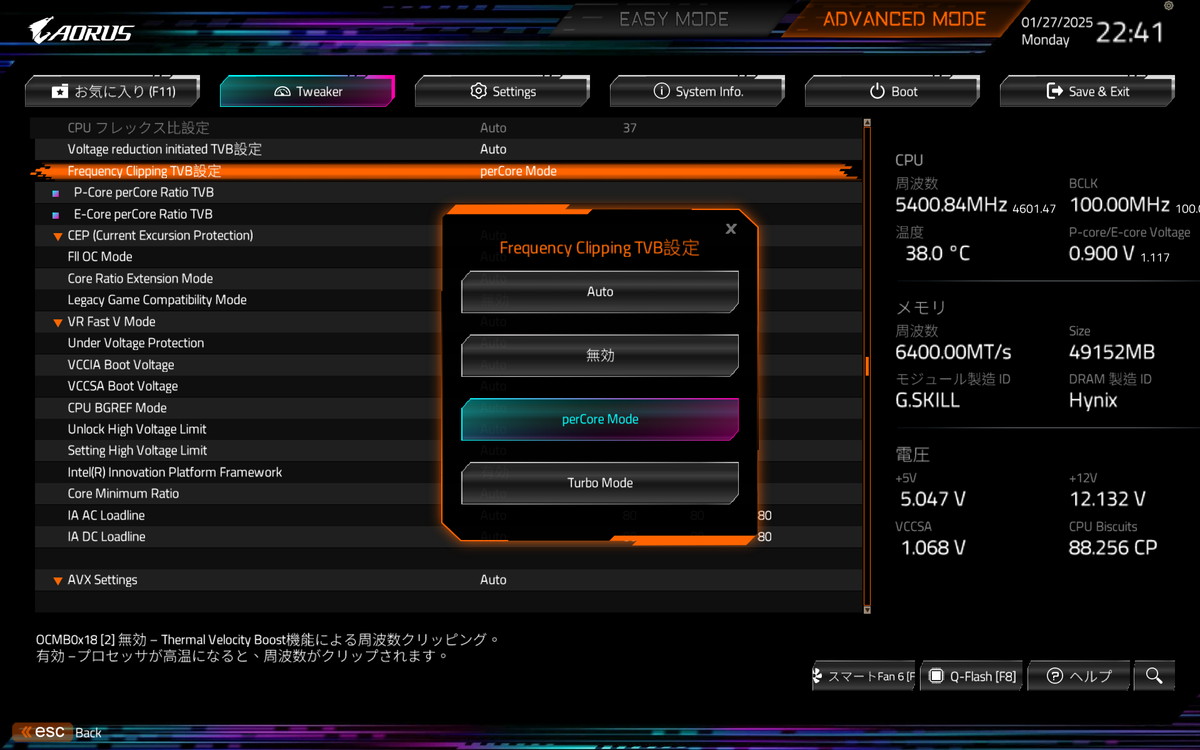Click scrollbar down arrow of settings list

point(868,609)
